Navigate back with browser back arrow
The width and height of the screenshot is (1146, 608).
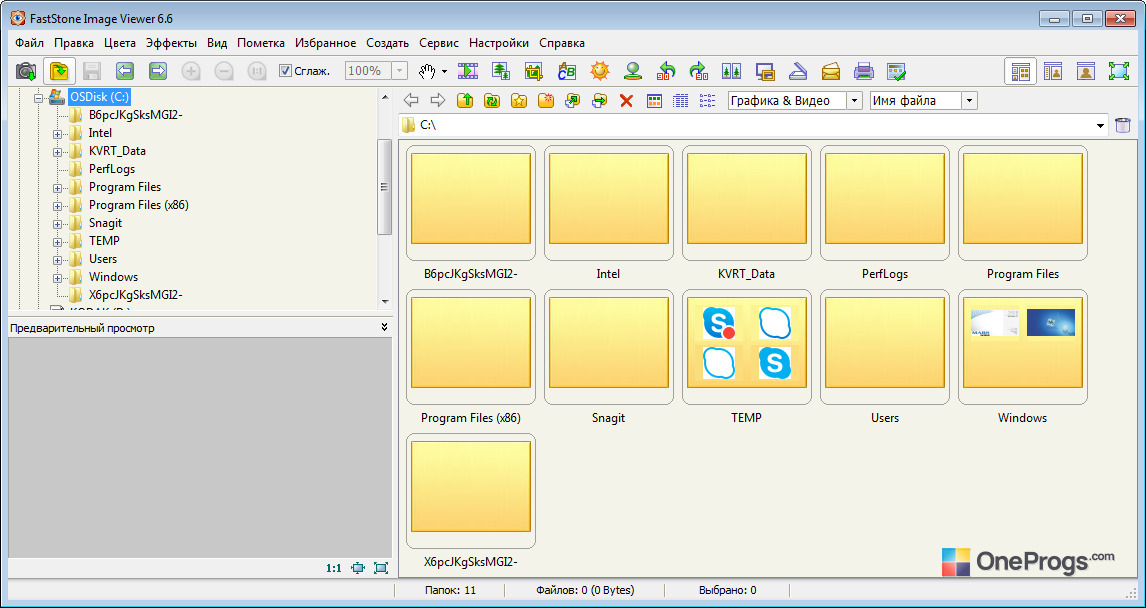411,101
